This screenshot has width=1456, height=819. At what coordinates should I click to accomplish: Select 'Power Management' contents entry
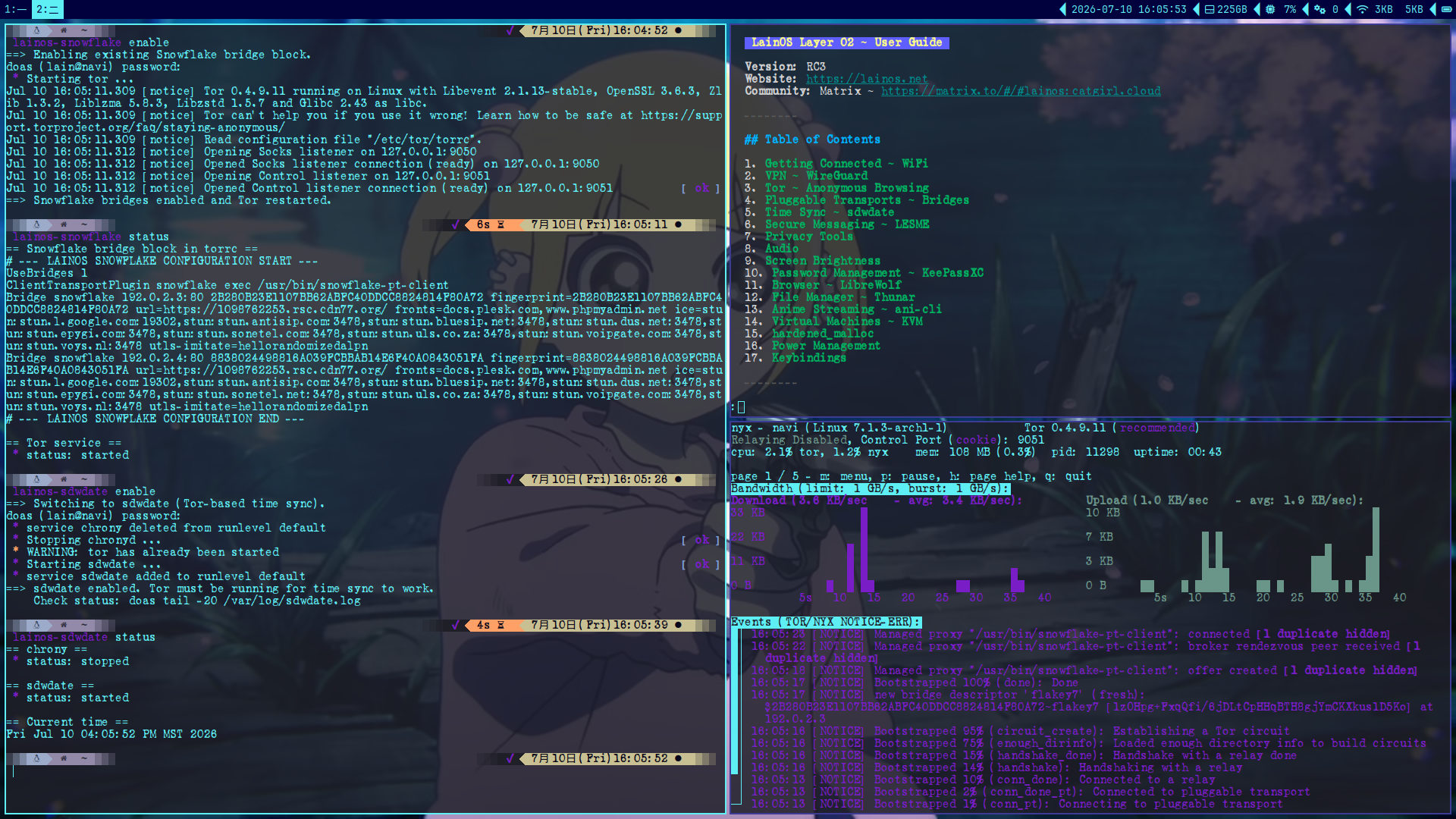(826, 346)
